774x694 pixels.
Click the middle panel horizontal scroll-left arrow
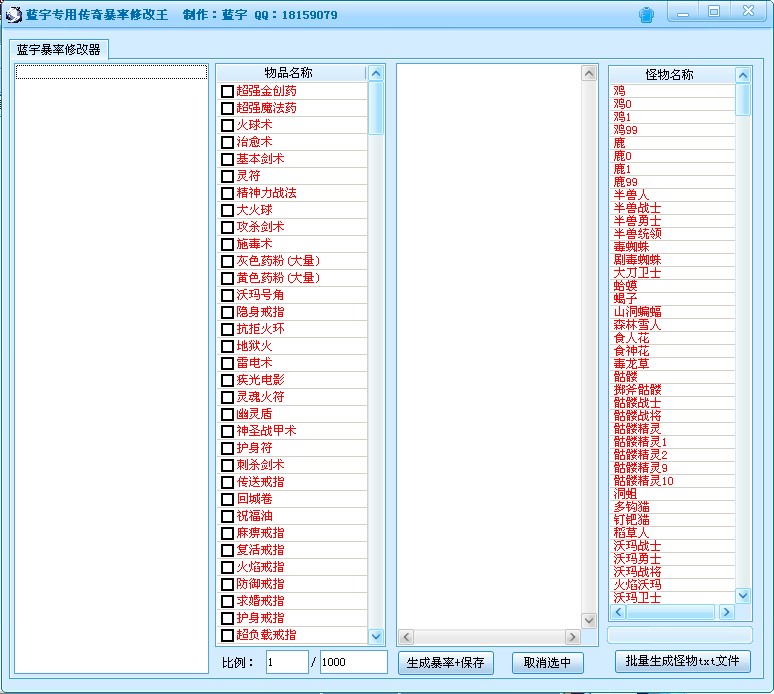pos(405,637)
